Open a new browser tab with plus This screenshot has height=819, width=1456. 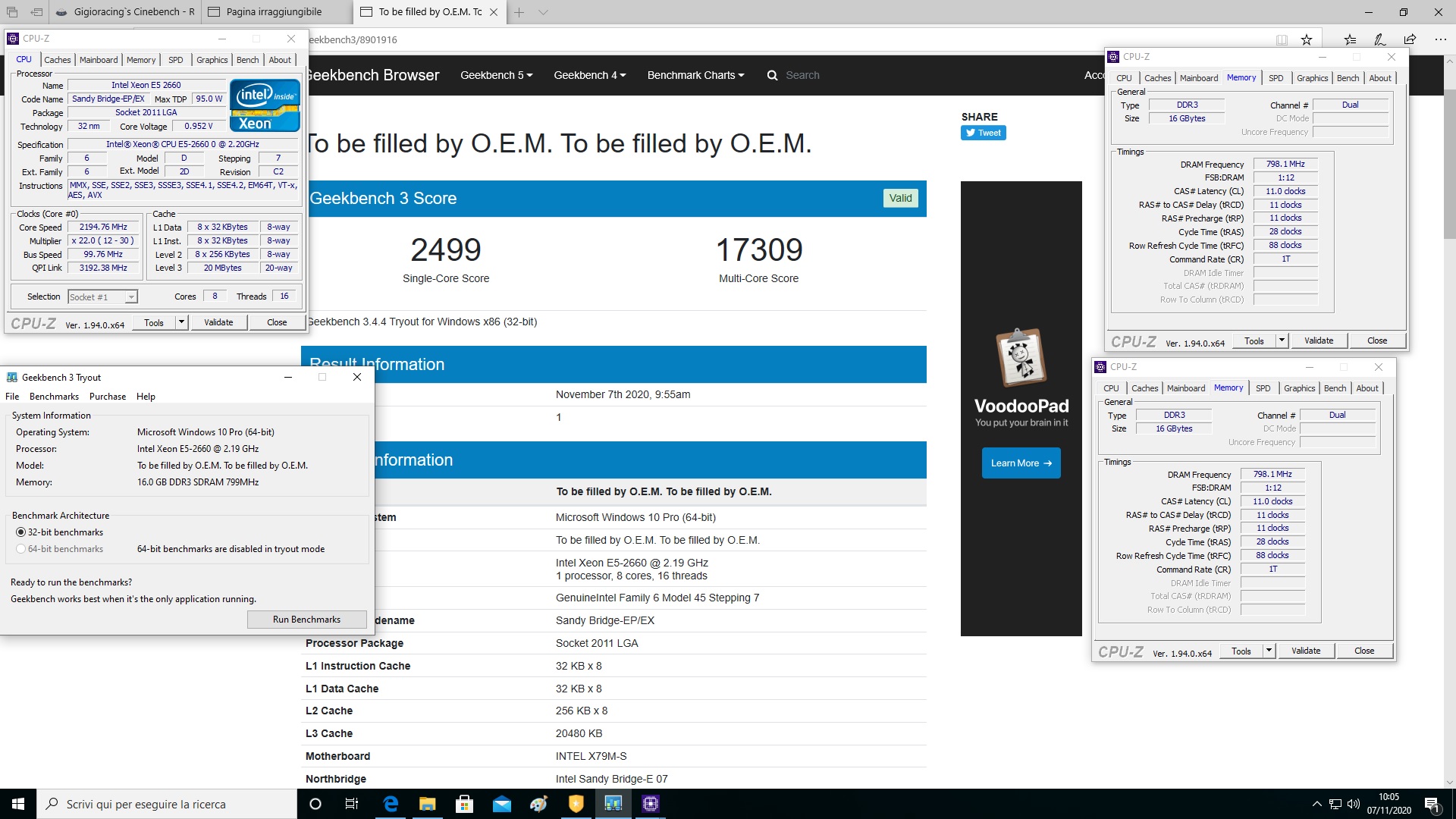519,12
